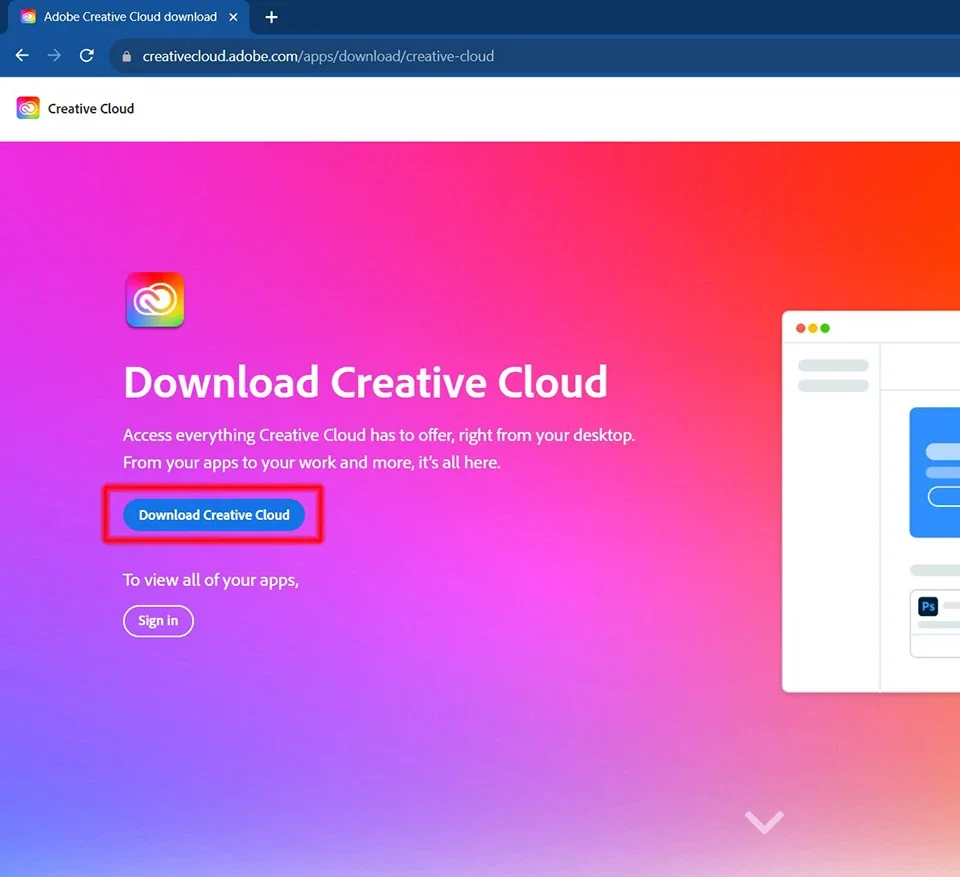
Task: Click the Photoshop Ps icon in the preview
Action: [x=928, y=607]
